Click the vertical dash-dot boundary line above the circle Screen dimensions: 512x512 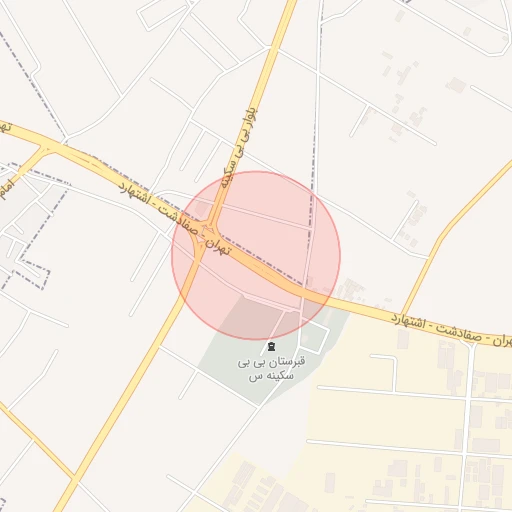tap(314, 140)
